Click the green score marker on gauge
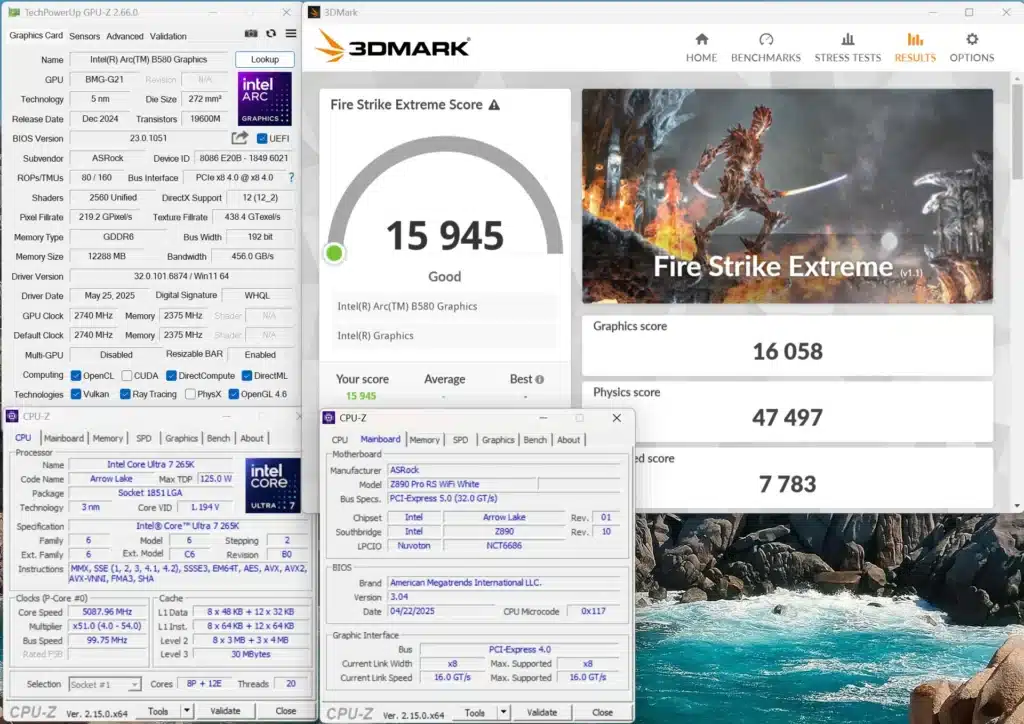This screenshot has width=1024, height=724. click(x=334, y=253)
